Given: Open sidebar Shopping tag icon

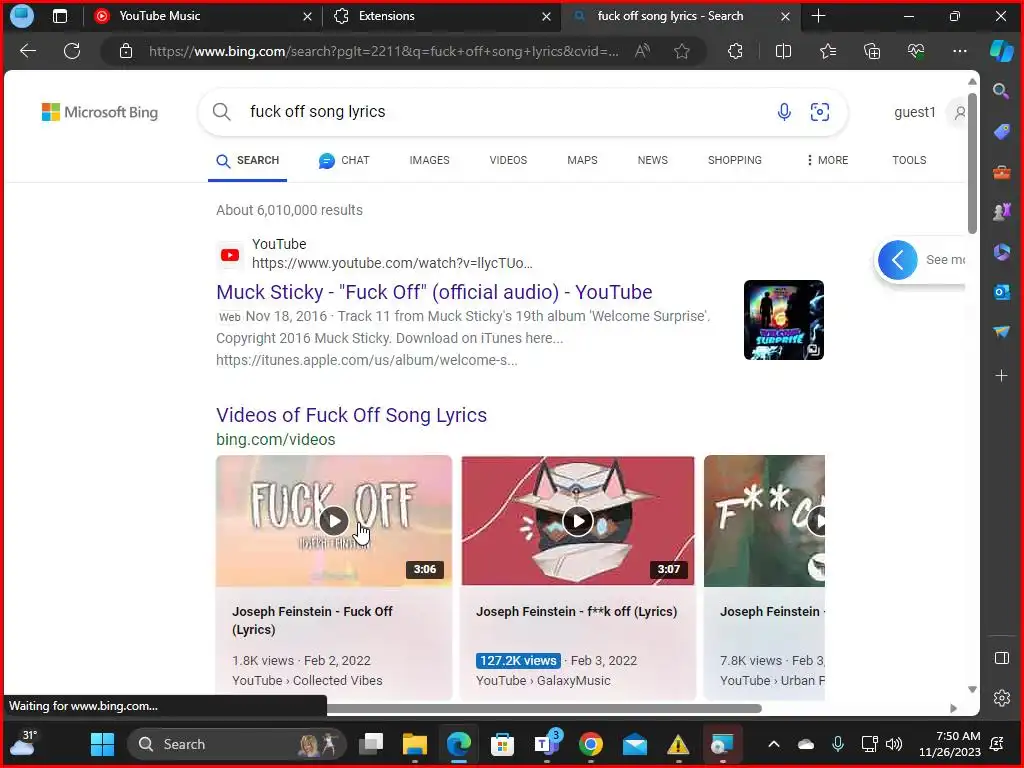Looking at the screenshot, I should [x=1001, y=132].
